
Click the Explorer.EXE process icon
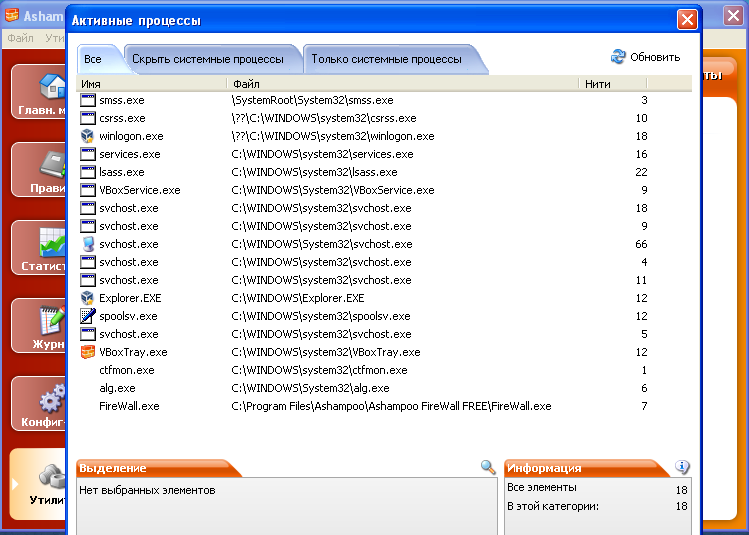tap(87, 298)
